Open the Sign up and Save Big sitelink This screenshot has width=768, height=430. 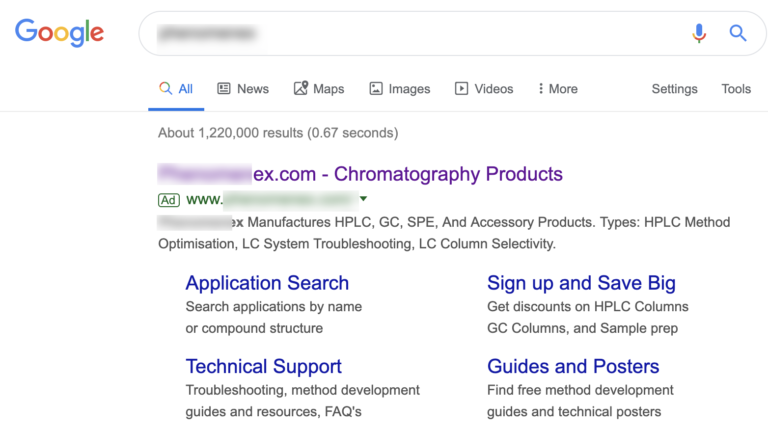(581, 283)
